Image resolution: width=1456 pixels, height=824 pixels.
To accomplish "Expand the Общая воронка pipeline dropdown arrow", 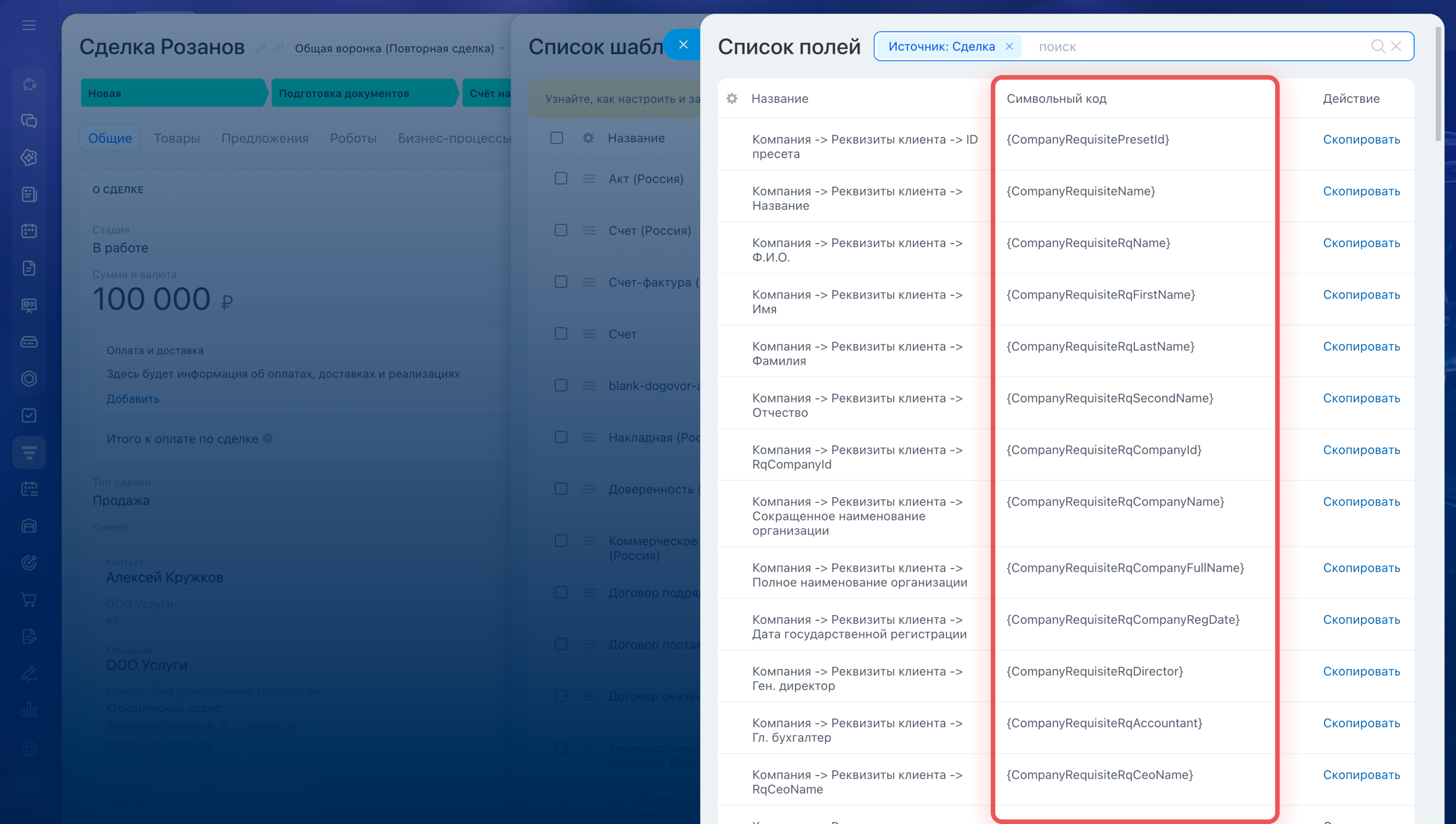I will click(x=502, y=49).
